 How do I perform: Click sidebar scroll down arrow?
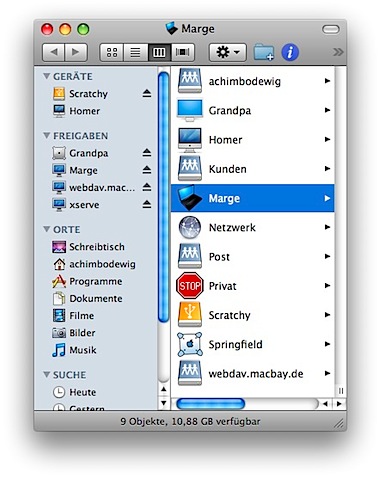click(x=163, y=403)
